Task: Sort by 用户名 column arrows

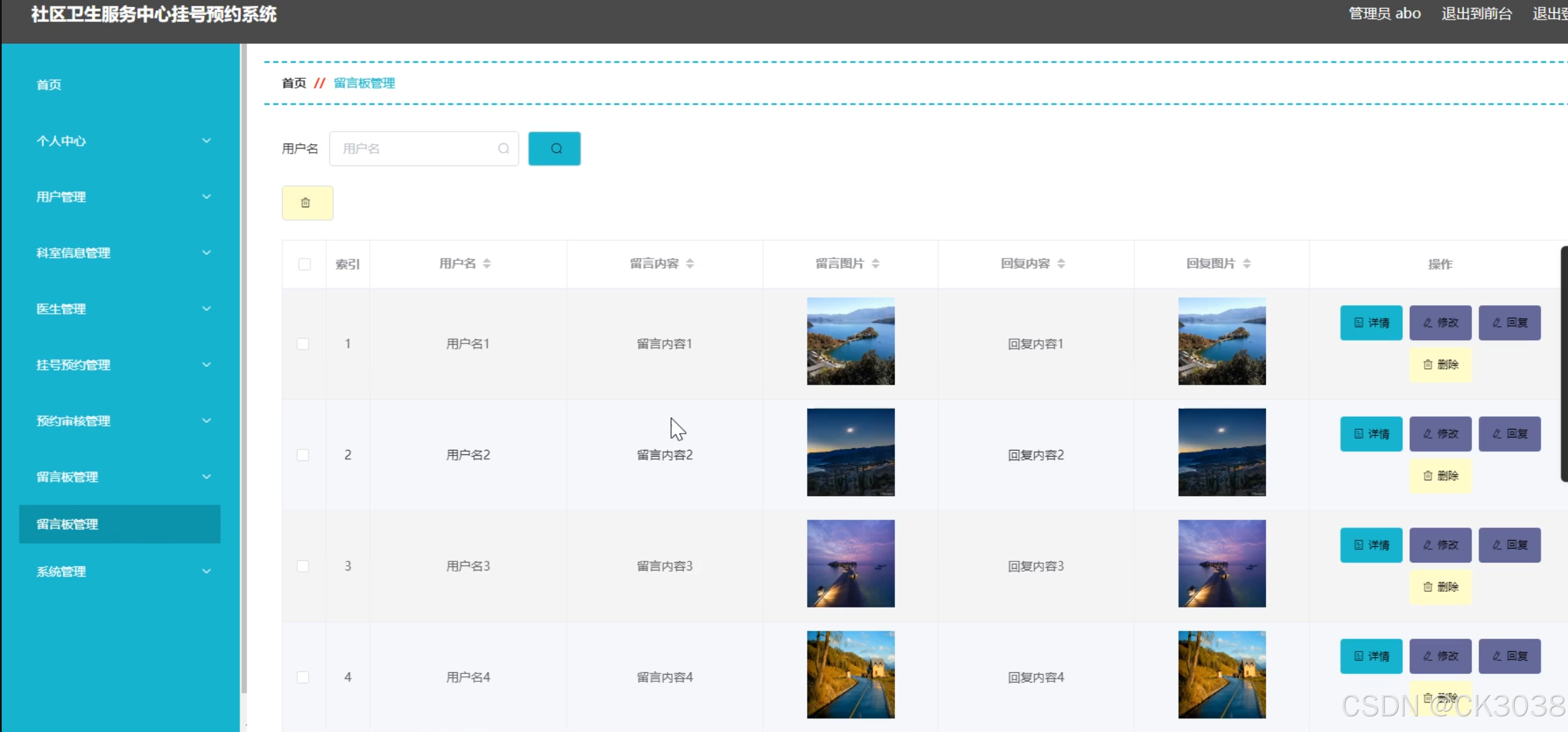Action: pos(486,264)
